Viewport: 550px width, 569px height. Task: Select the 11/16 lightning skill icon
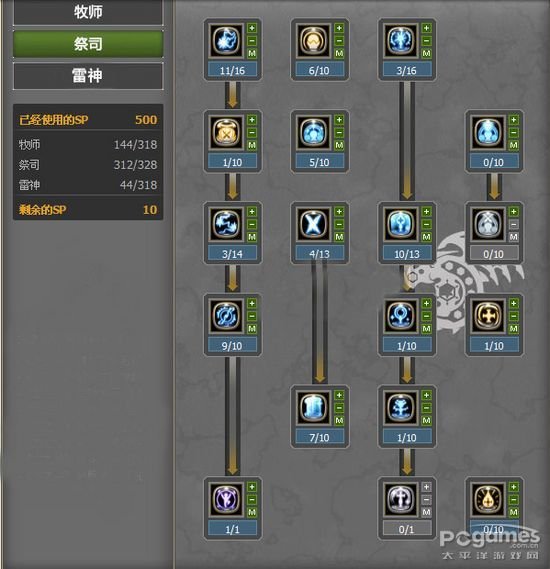click(226, 40)
